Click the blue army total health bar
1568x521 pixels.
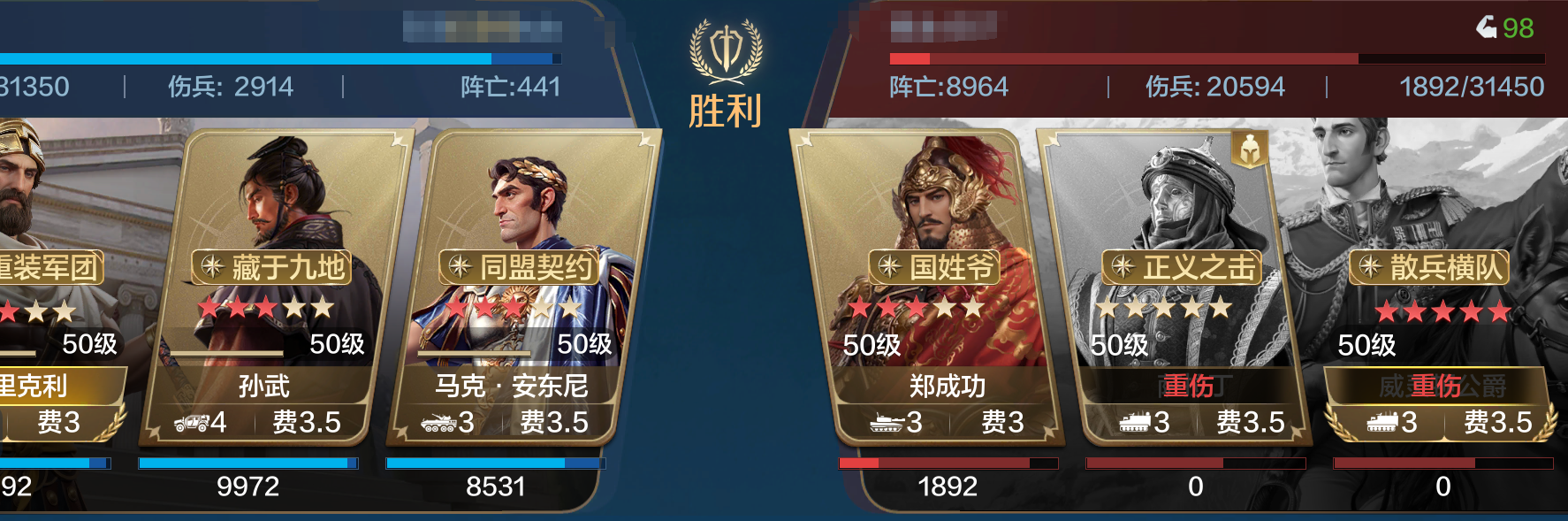[280, 59]
